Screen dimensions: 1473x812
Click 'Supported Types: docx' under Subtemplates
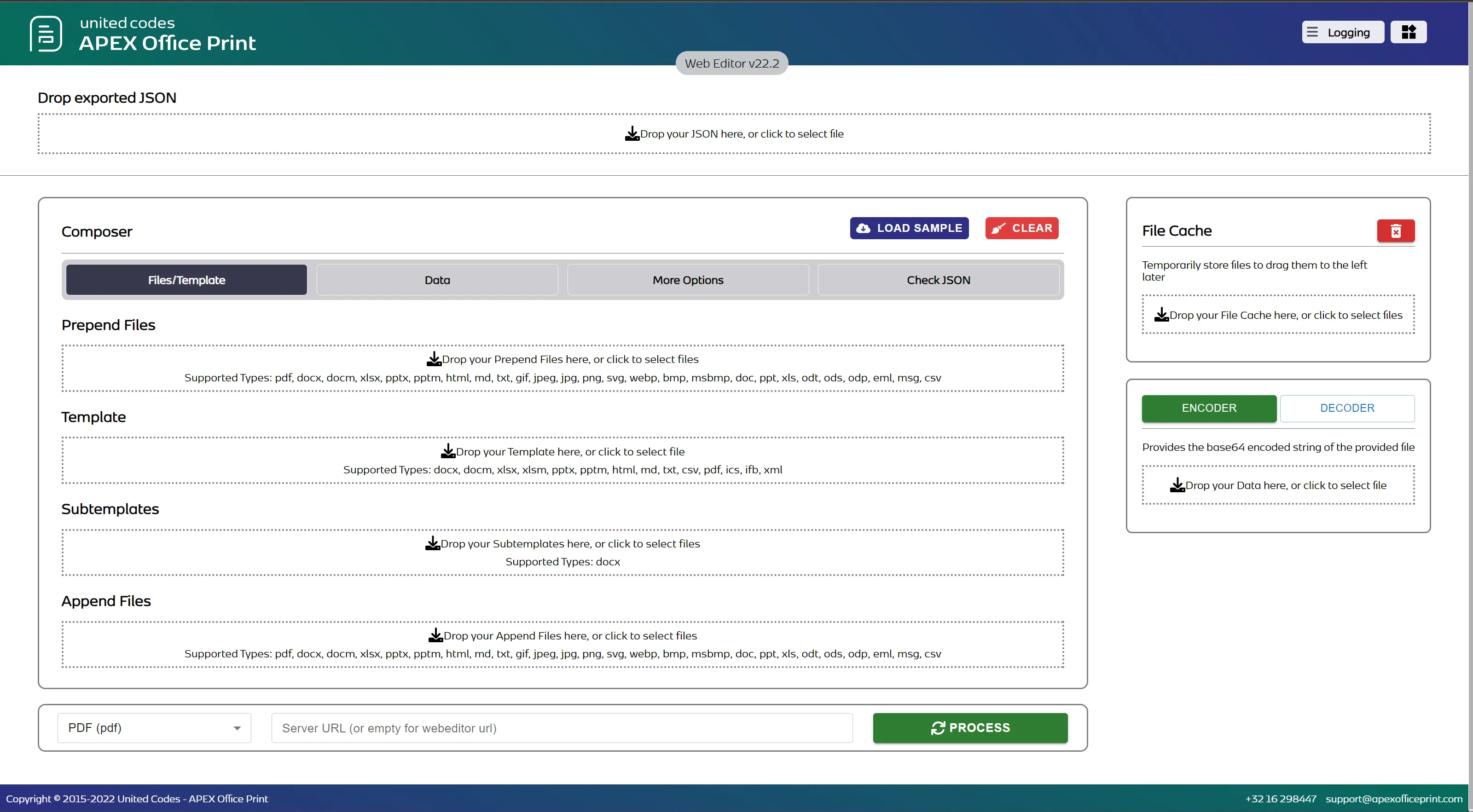coord(563,562)
